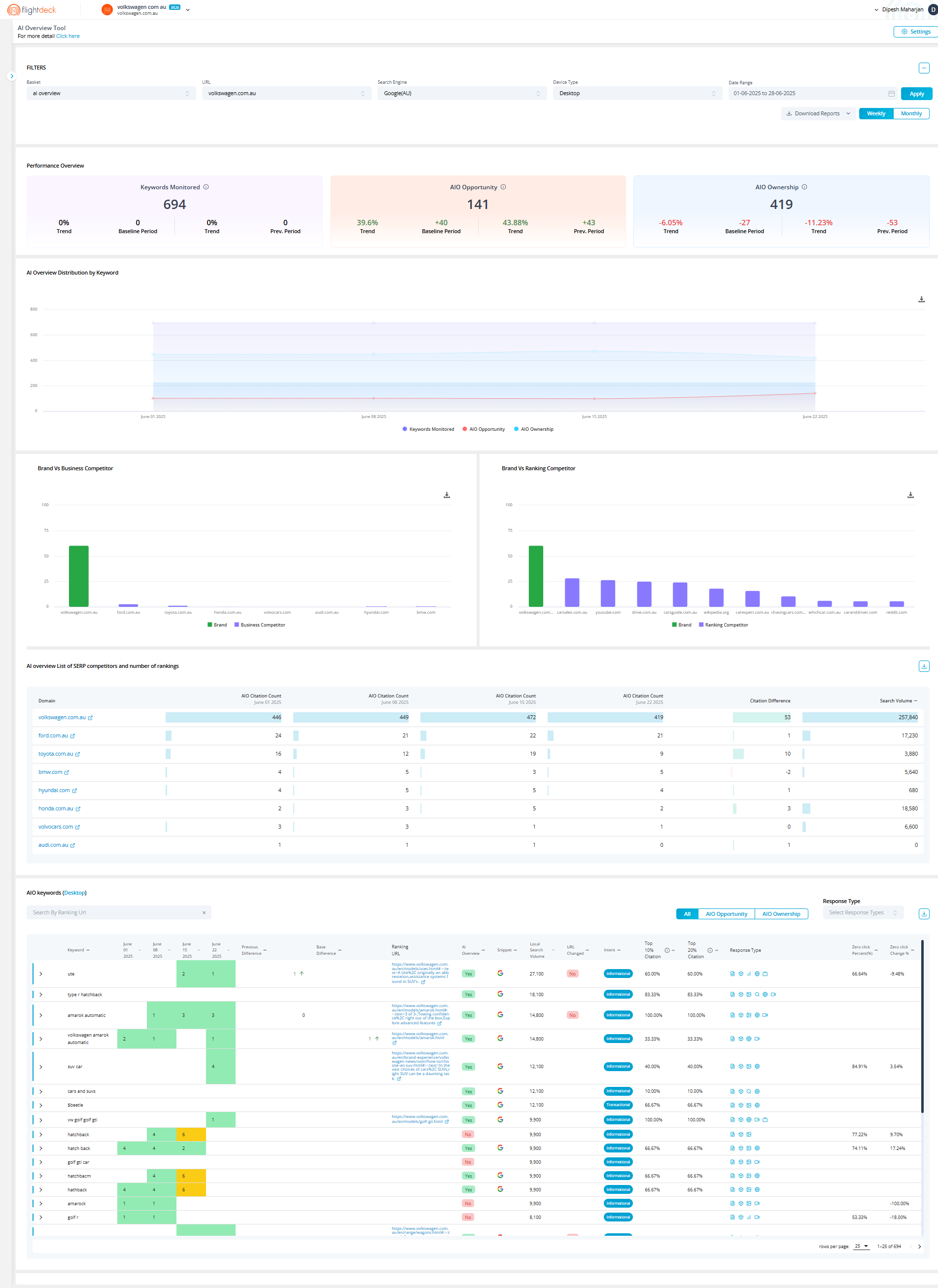Open the Click here detail link
The height and width of the screenshot is (1288, 938).
[x=68, y=36]
